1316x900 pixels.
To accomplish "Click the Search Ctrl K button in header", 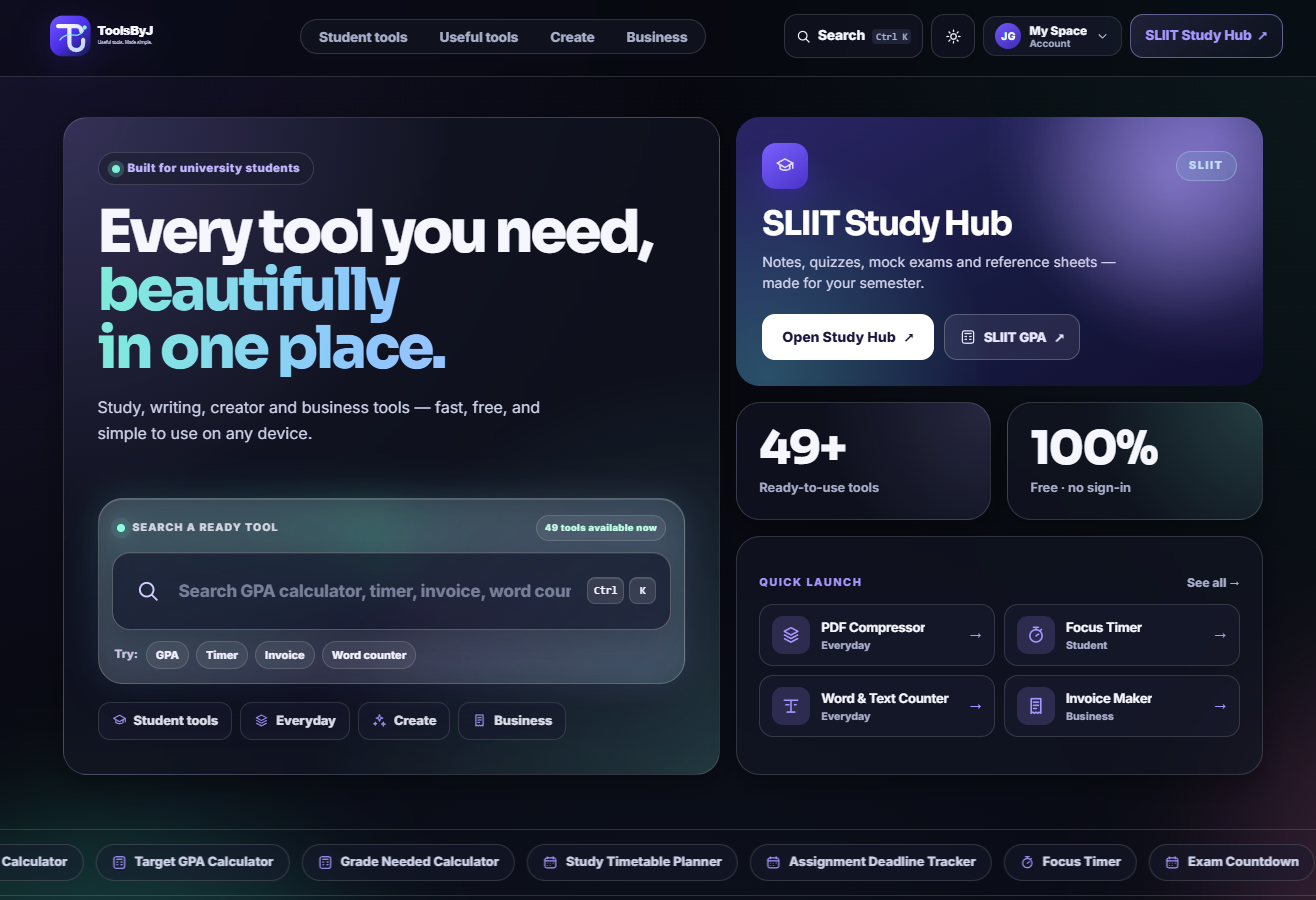I will (853, 36).
